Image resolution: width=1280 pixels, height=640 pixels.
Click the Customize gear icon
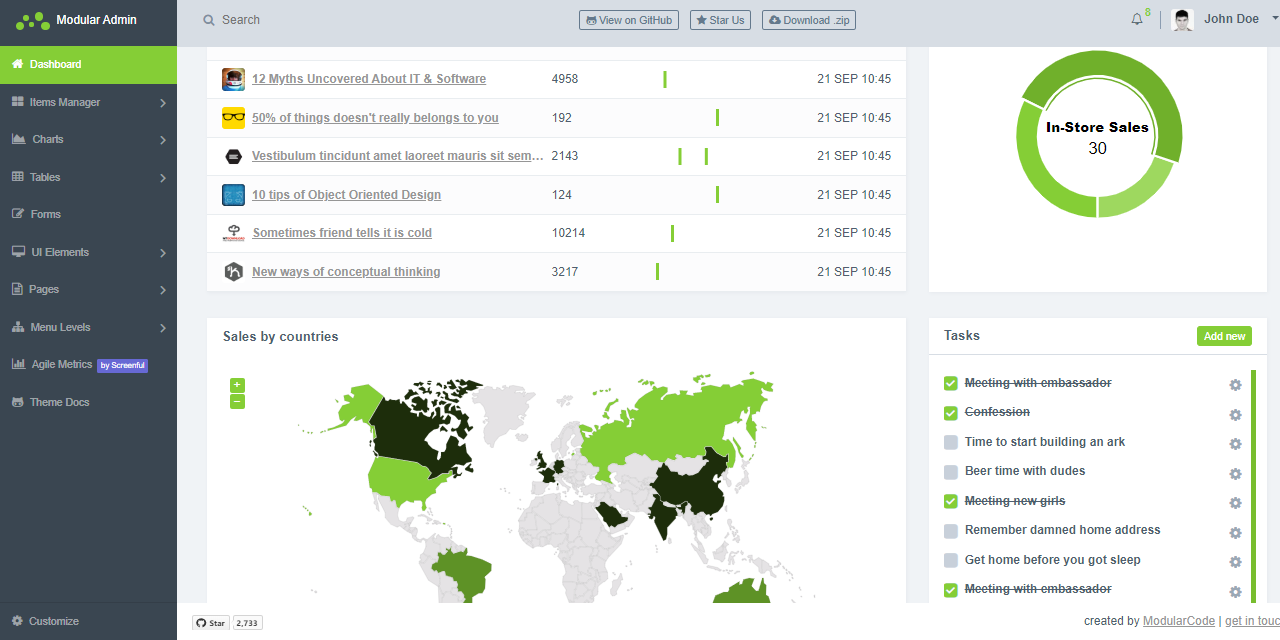coord(17,621)
